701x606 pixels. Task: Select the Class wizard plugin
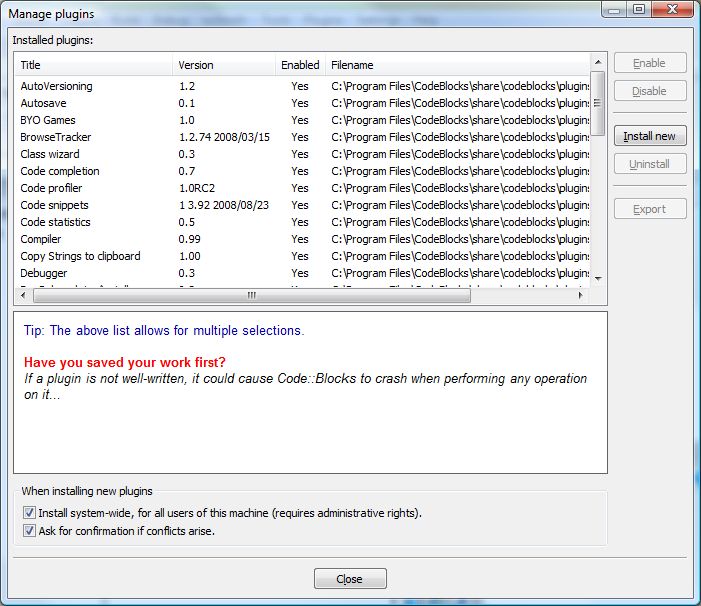(50, 154)
